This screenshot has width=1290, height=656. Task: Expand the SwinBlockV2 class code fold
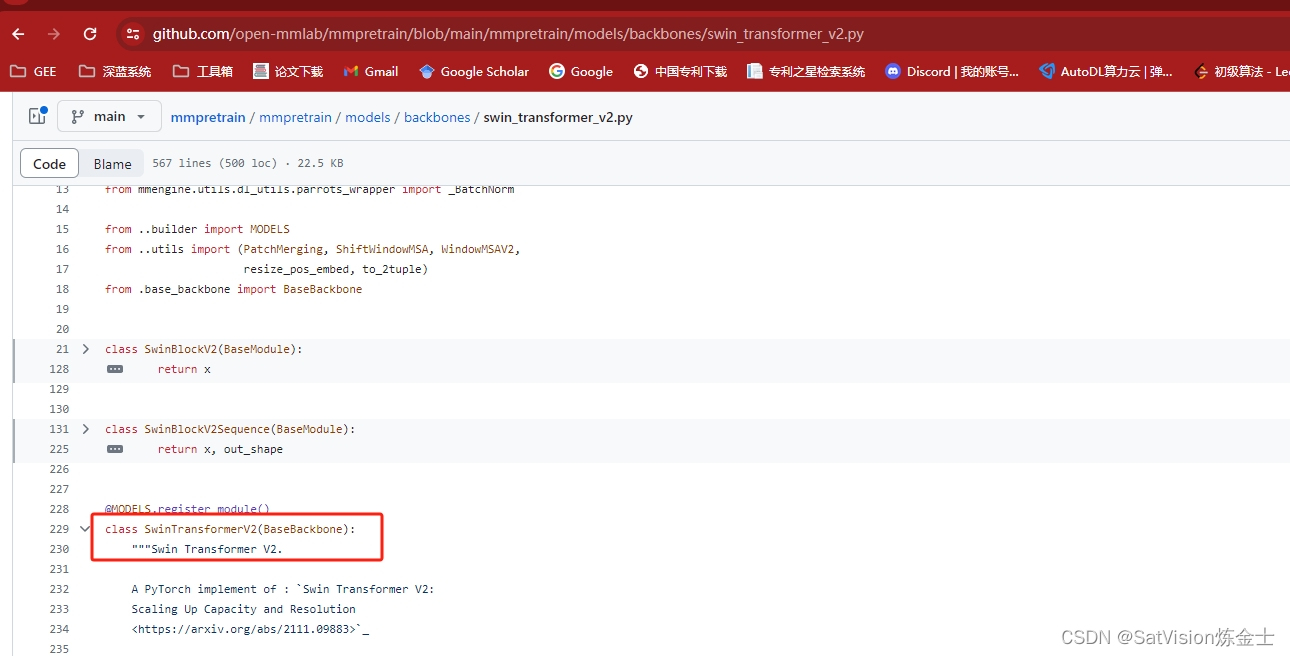click(86, 349)
